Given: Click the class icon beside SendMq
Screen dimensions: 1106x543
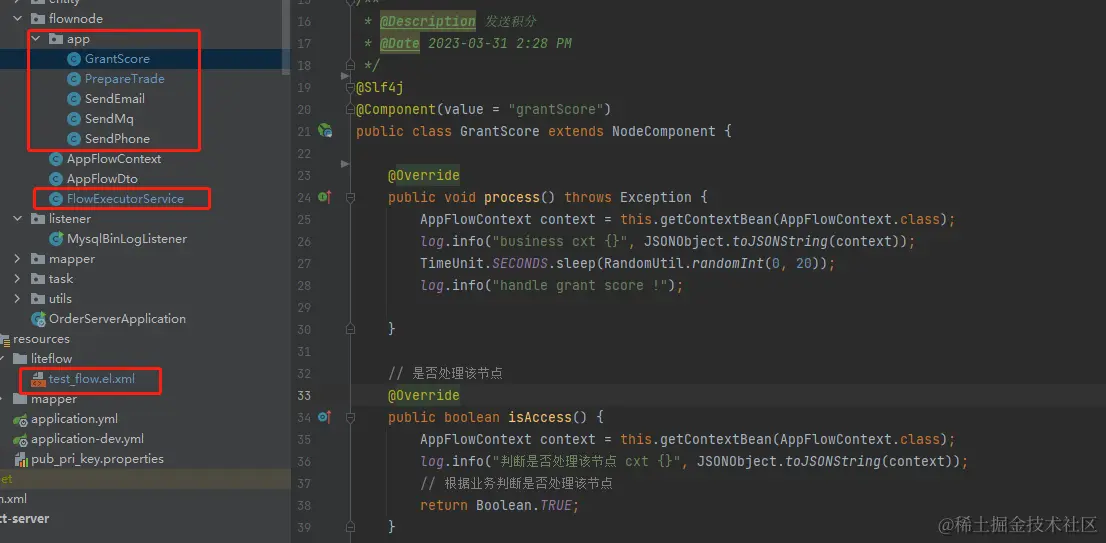Looking at the screenshot, I should [73, 118].
